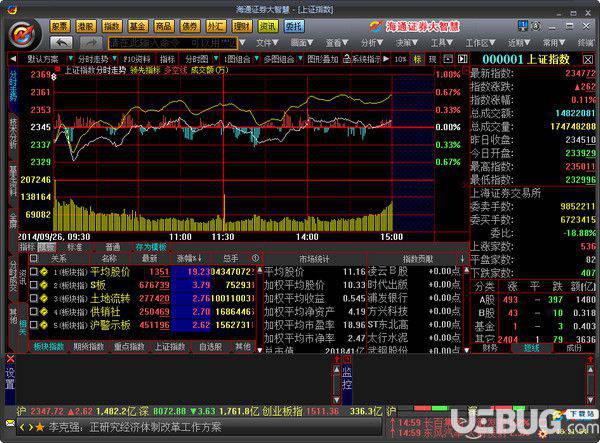600x443 pixels.
Task: Check the box in the 关系 header
Action: point(34,259)
